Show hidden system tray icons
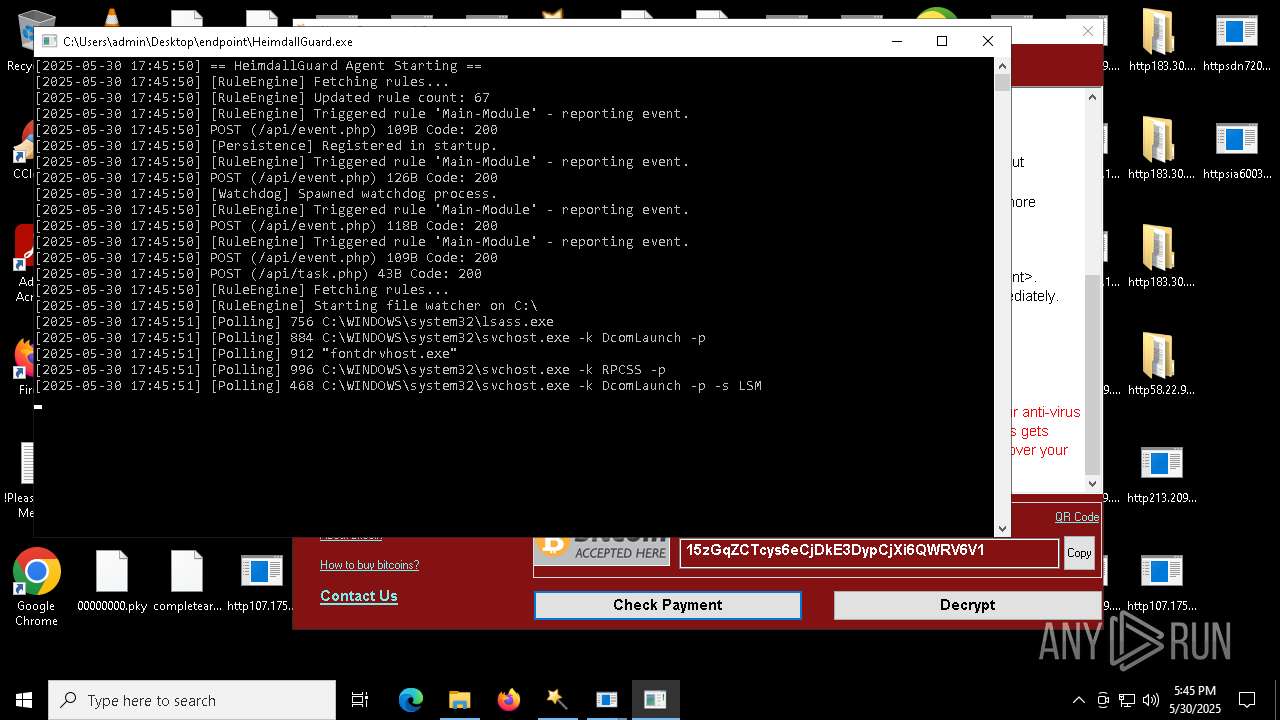This screenshot has height=720, width=1280. [x=1078, y=700]
